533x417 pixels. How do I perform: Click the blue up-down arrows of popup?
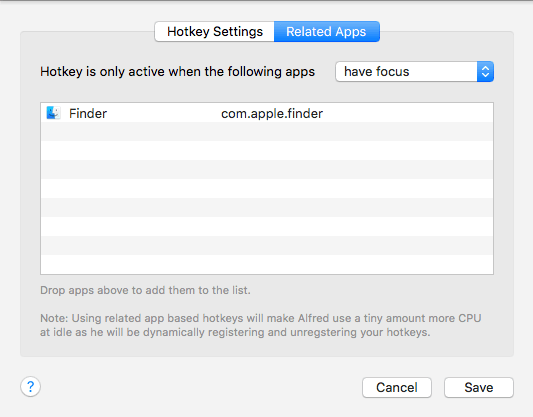tap(485, 71)
